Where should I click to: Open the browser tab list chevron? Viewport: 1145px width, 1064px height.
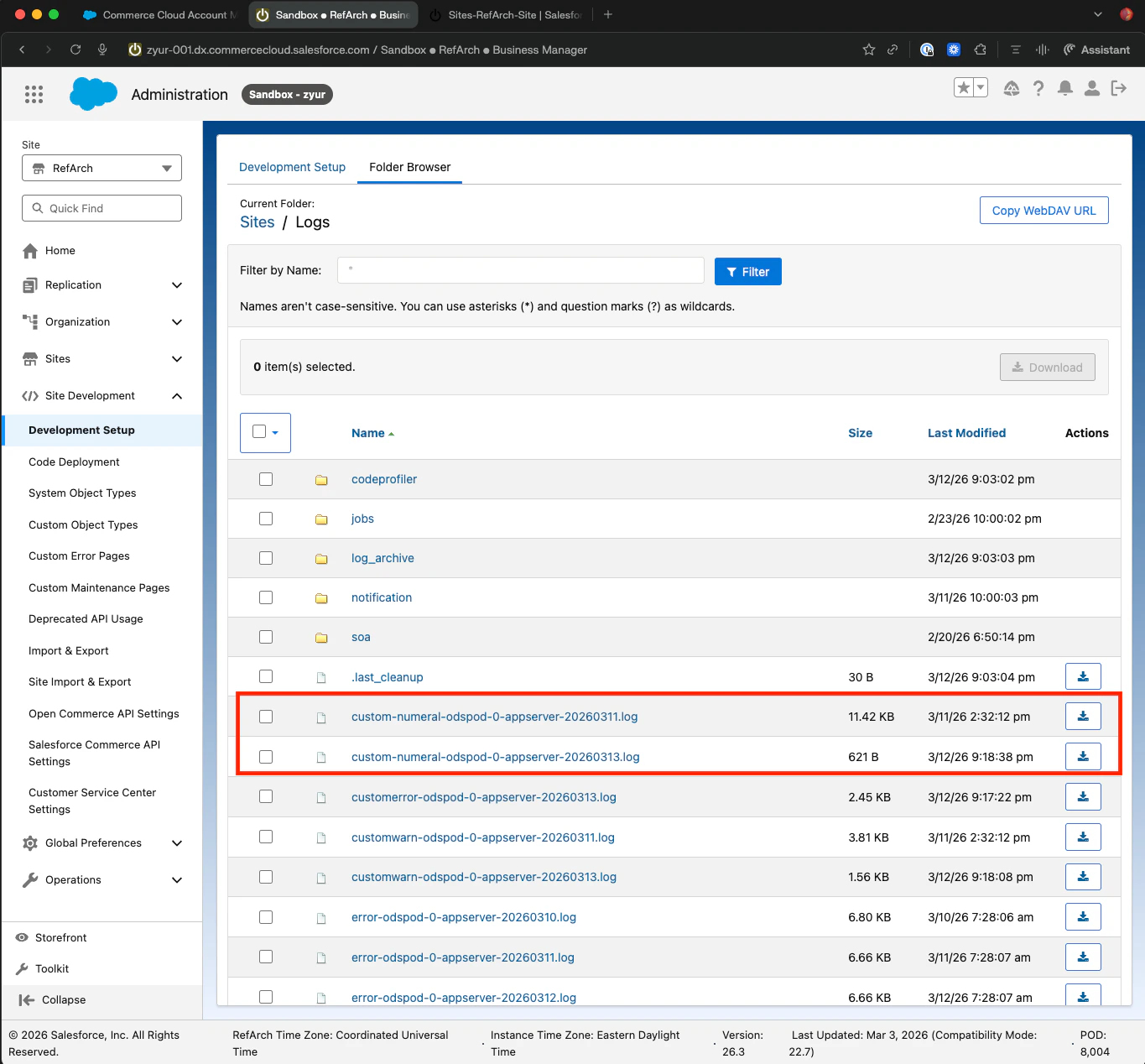coord(1098,14)
